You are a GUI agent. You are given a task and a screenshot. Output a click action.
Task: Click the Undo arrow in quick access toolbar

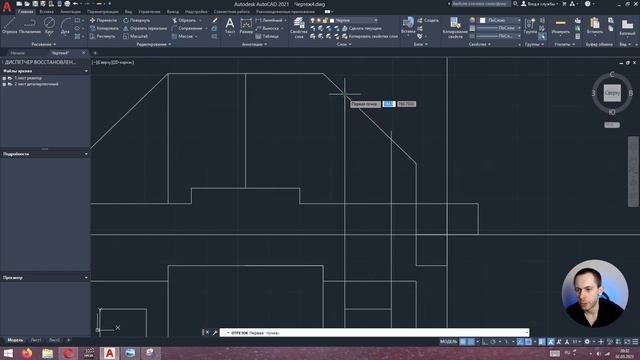point(76,4)
